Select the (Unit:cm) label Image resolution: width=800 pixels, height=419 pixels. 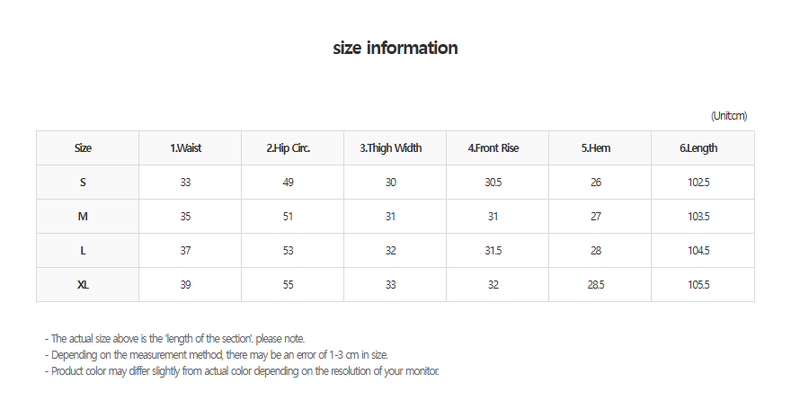tap(729, 116)
